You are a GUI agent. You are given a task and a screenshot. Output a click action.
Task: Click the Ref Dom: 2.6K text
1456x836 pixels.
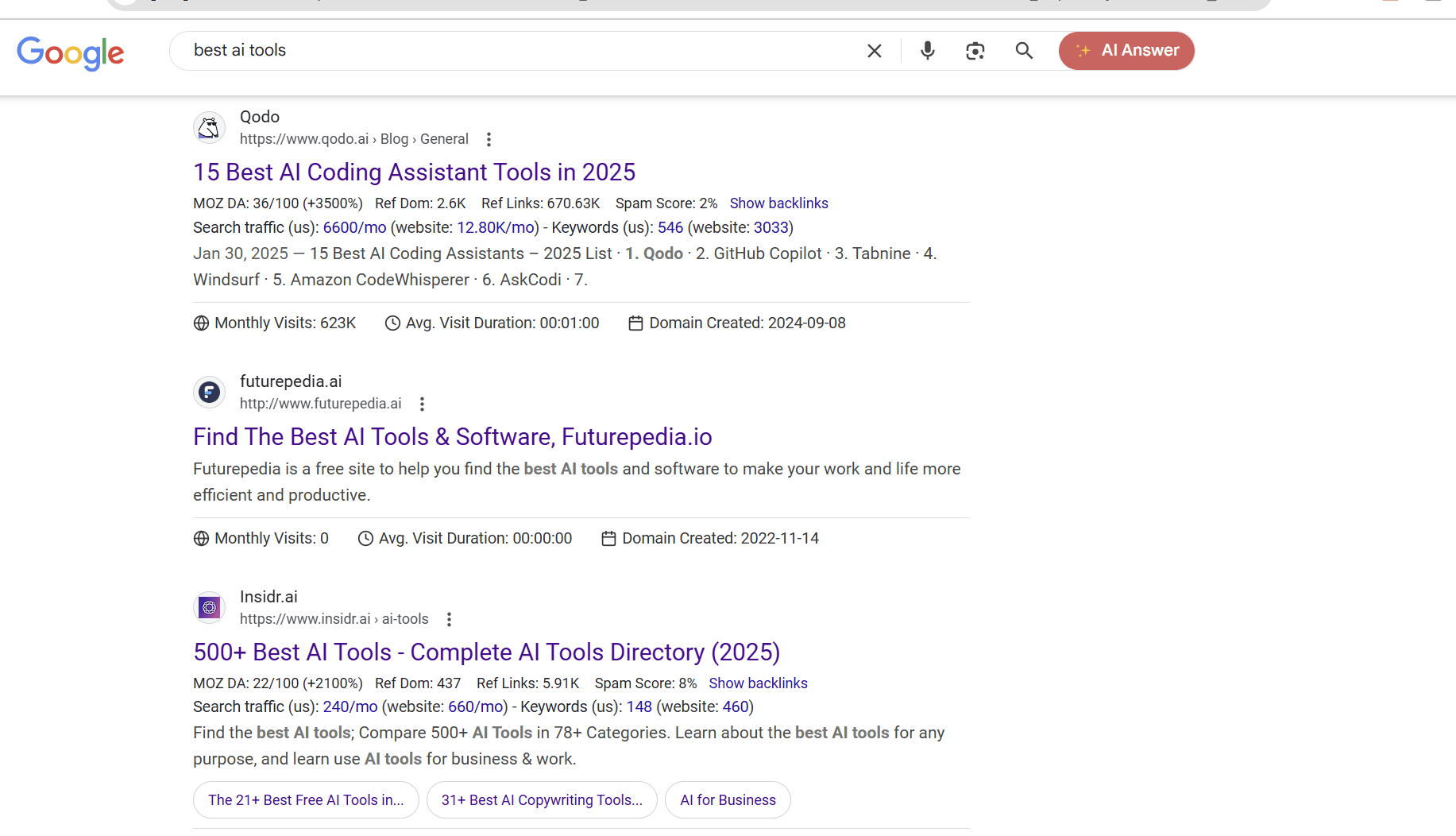[x=420, y=203]
